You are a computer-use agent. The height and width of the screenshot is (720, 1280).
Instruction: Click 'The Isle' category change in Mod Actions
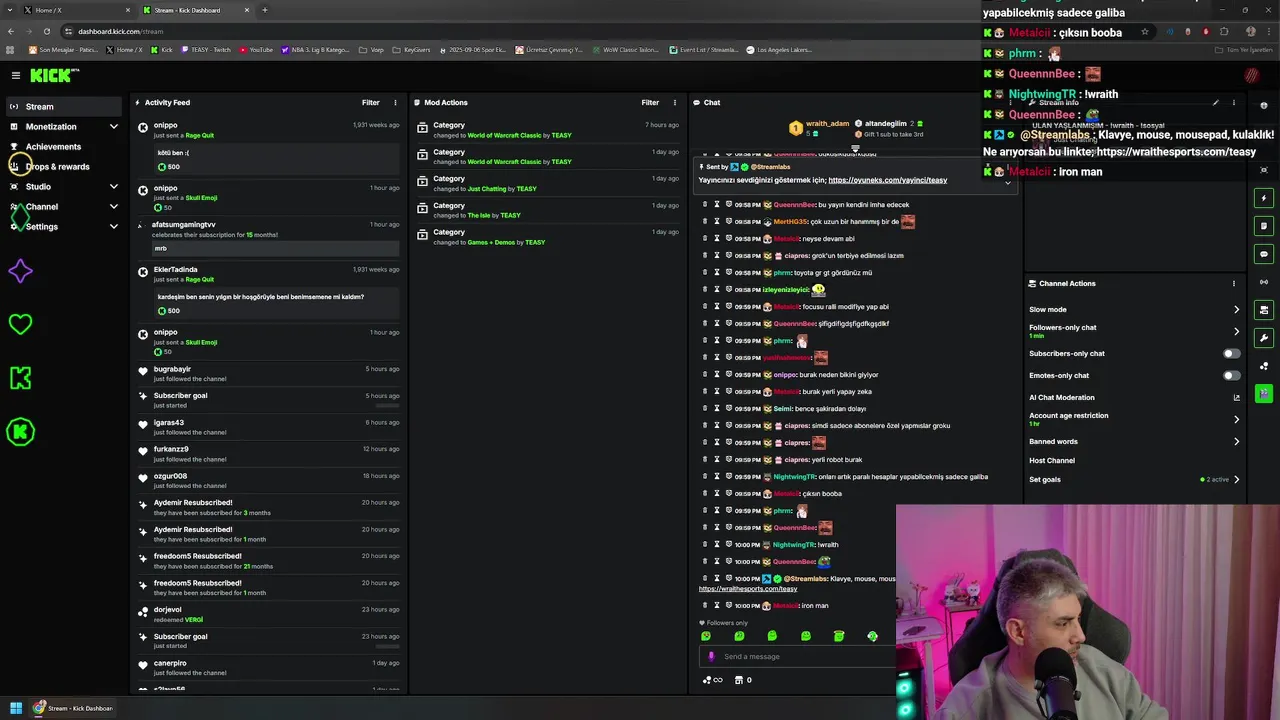548,210
